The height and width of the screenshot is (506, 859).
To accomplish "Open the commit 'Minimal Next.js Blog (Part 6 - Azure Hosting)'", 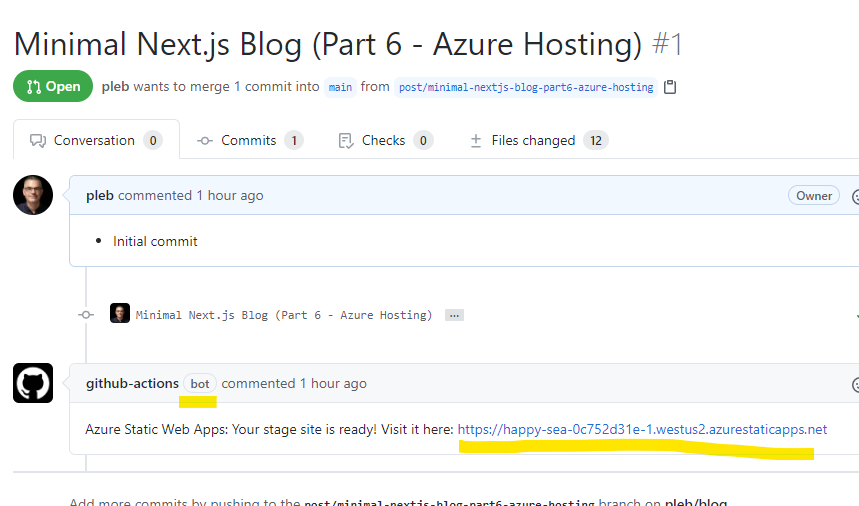I will click(284, 315).
